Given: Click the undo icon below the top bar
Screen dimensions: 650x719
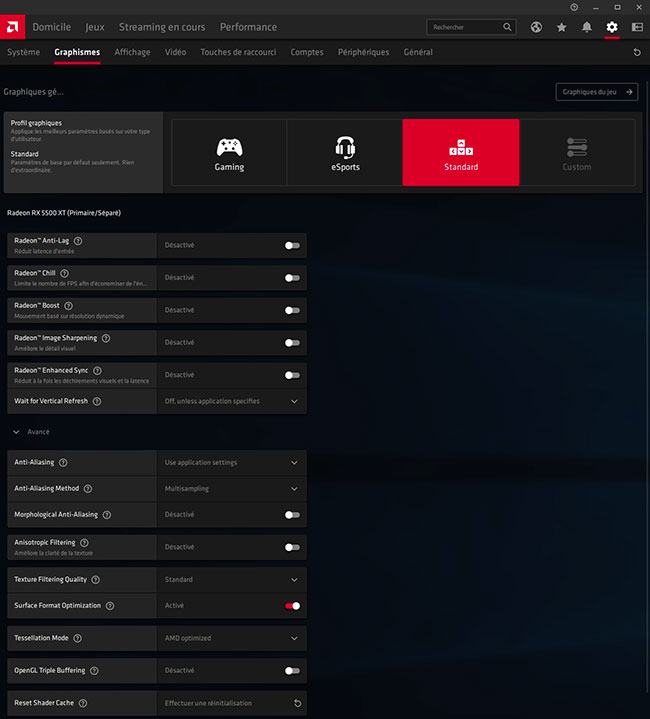Looking at the screenshot, I should pos(636,52).
